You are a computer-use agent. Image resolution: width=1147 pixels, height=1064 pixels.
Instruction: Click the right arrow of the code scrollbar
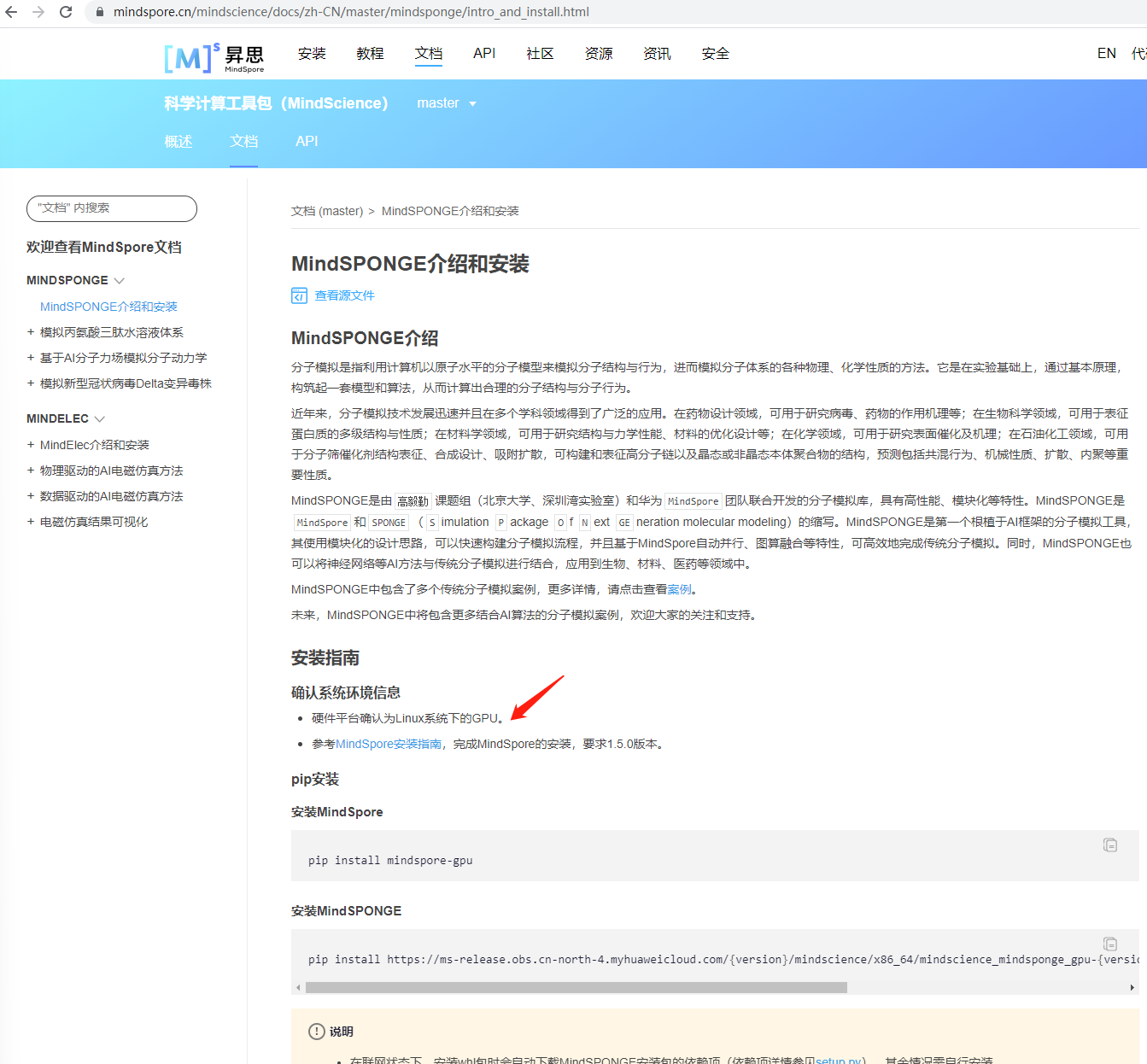pos(1132,987)
